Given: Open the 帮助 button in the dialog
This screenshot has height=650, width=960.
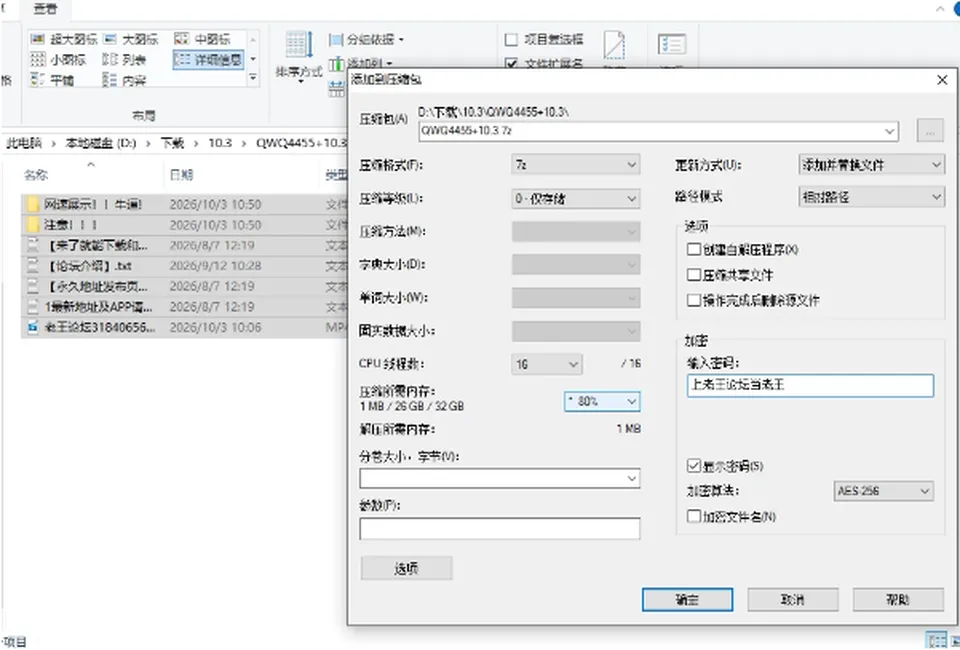Looking at the screenshot, I should (898, 600).
